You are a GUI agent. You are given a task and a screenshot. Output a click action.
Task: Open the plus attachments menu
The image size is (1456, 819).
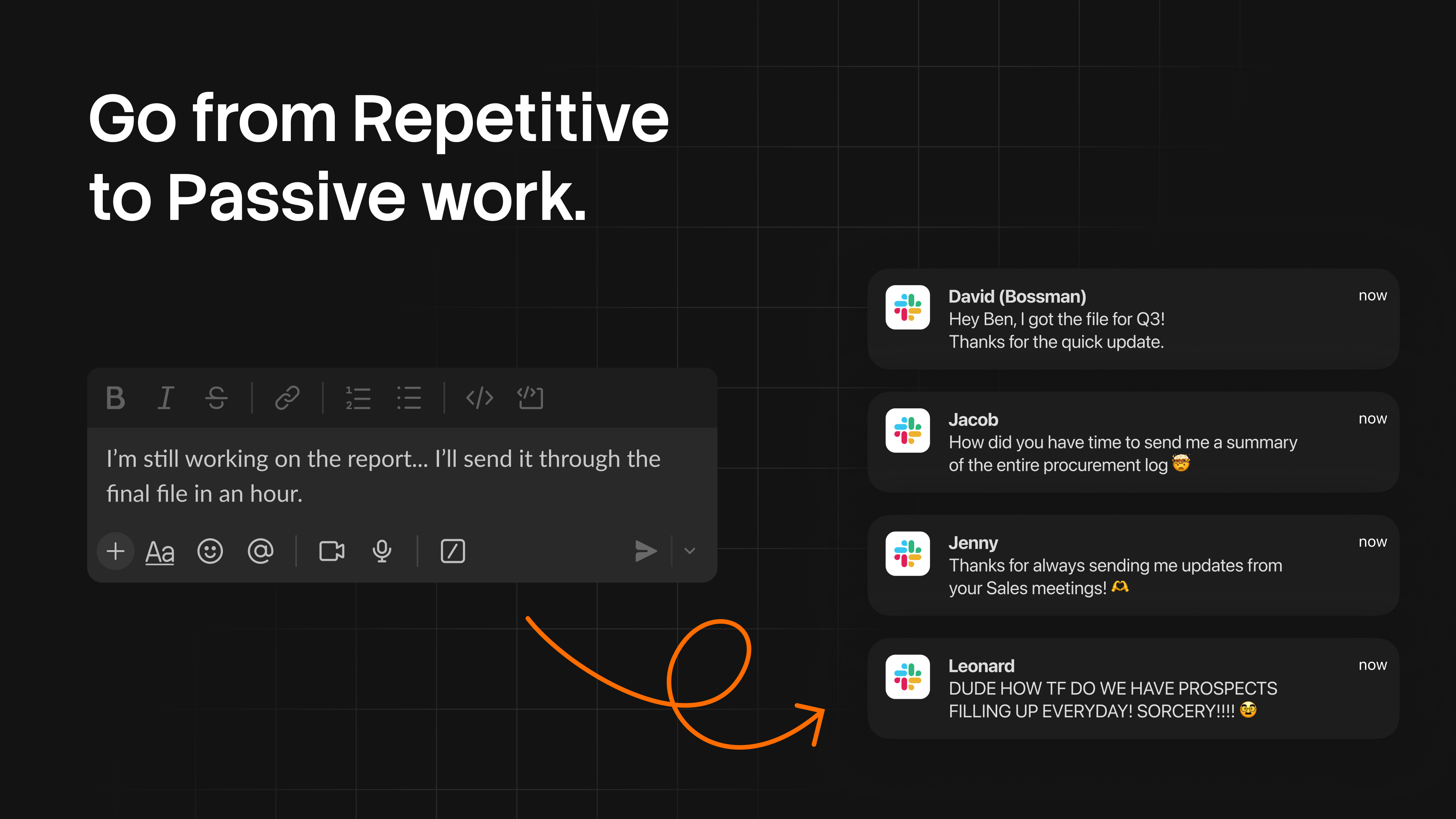click(115, 551)
